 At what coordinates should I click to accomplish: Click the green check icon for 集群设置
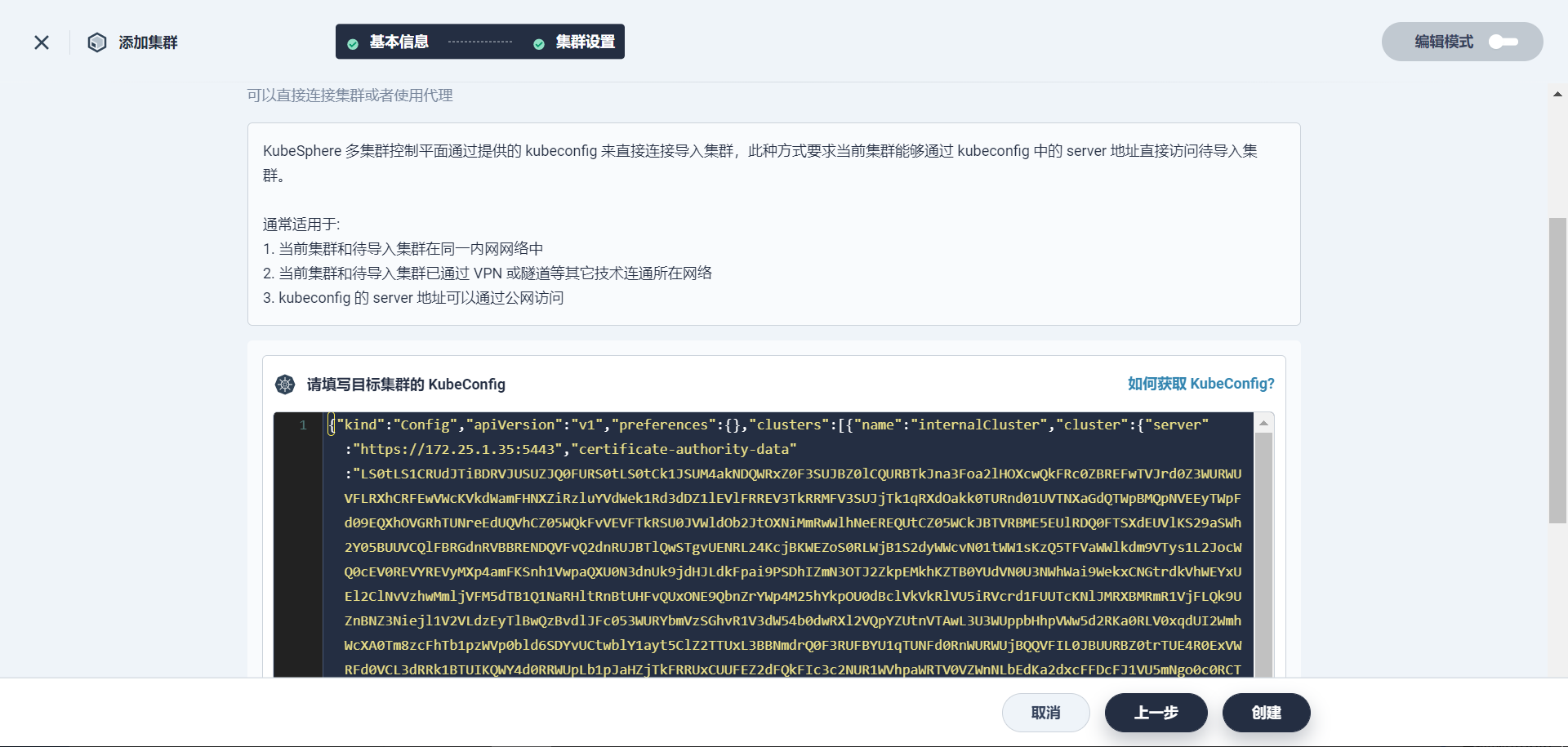pyautogui.click(x=539, y=44)
